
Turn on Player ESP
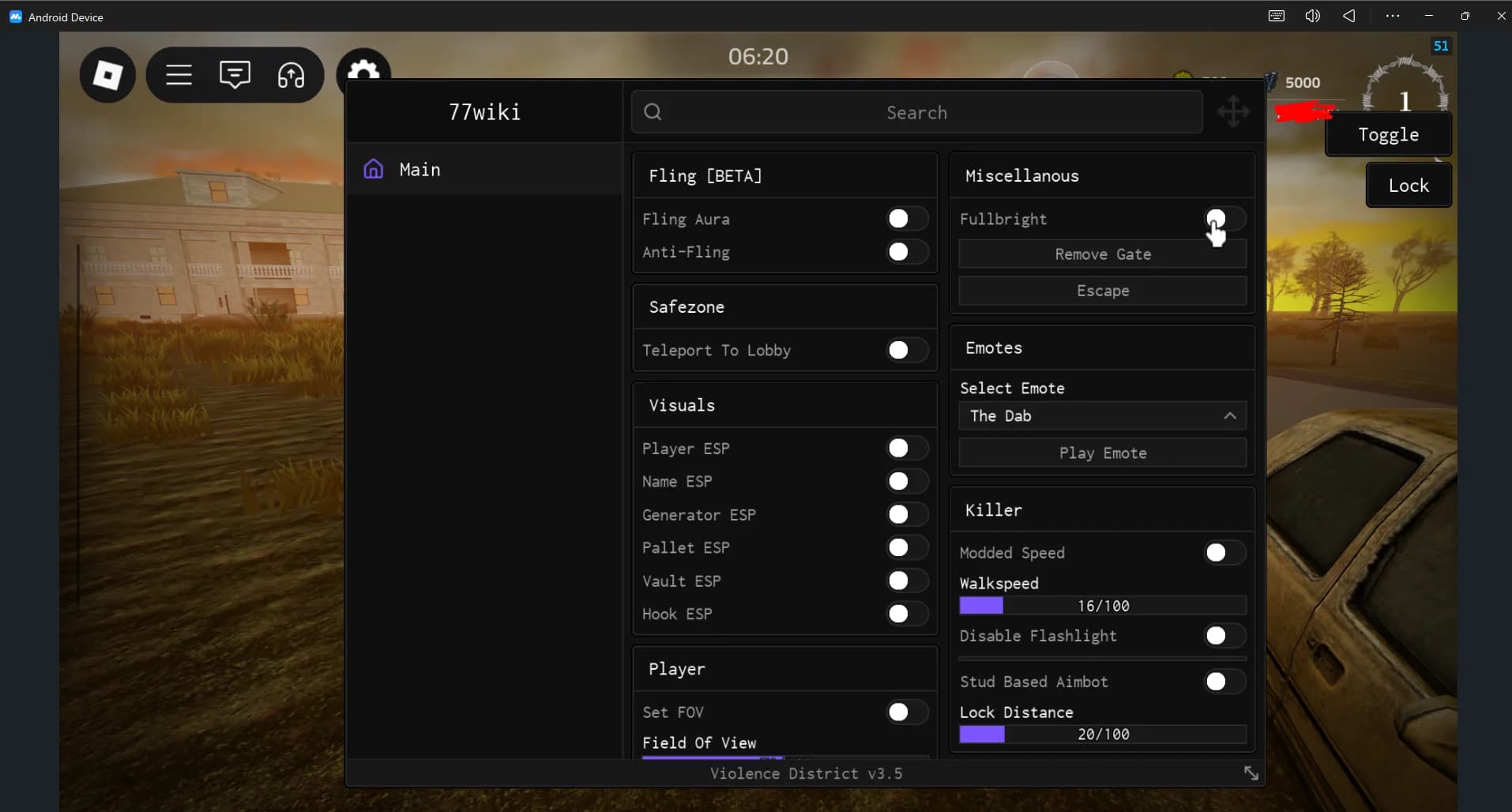click(x=906, y=449)
